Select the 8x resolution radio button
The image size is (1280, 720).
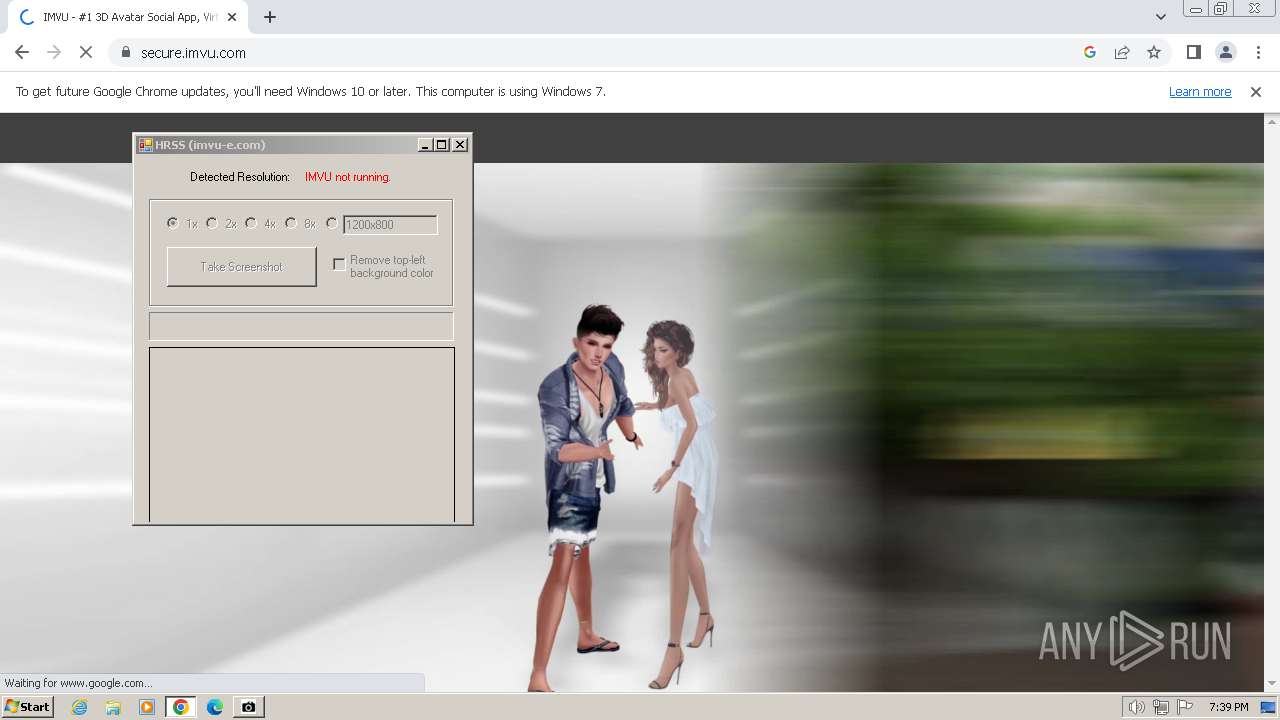tap(291, 223)
